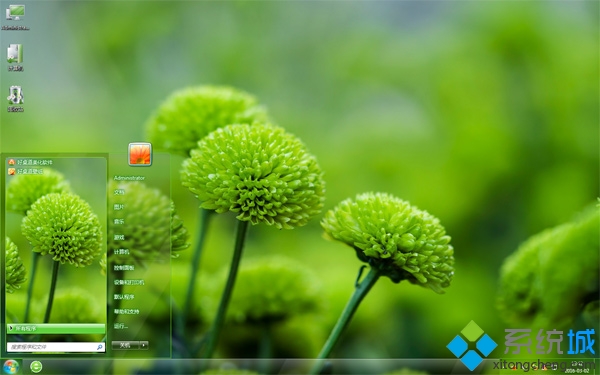Click the 搜索程序和文件 search box
600x375 pixels.
(56, 347)
